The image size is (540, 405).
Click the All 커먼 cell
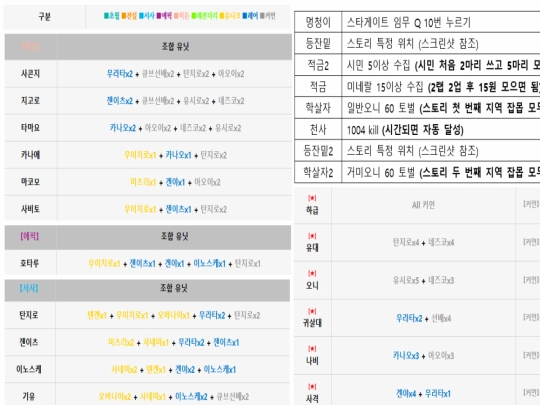point(423,205)
